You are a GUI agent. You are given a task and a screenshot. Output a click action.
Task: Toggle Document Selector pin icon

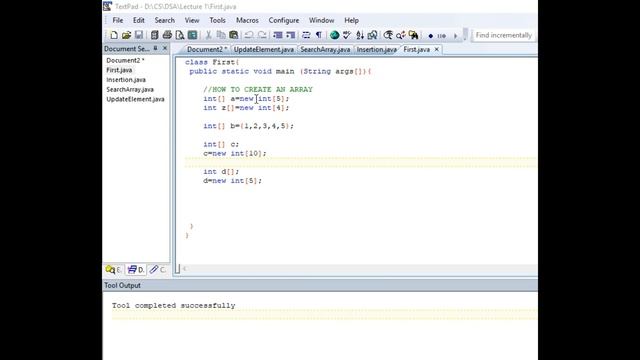click(156, 49)
